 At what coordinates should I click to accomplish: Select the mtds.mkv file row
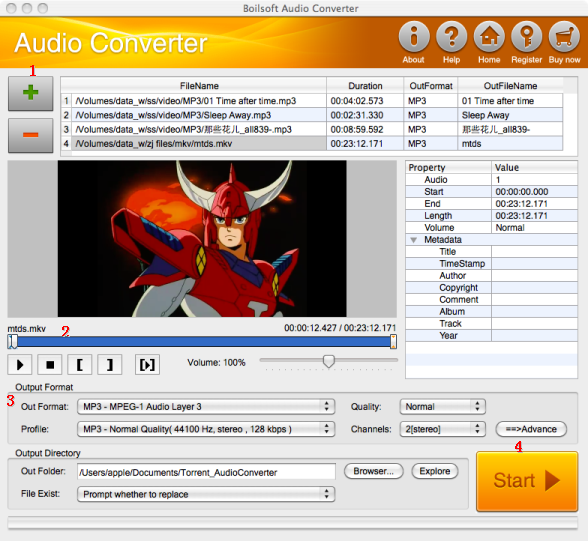(x=312, y=144)
